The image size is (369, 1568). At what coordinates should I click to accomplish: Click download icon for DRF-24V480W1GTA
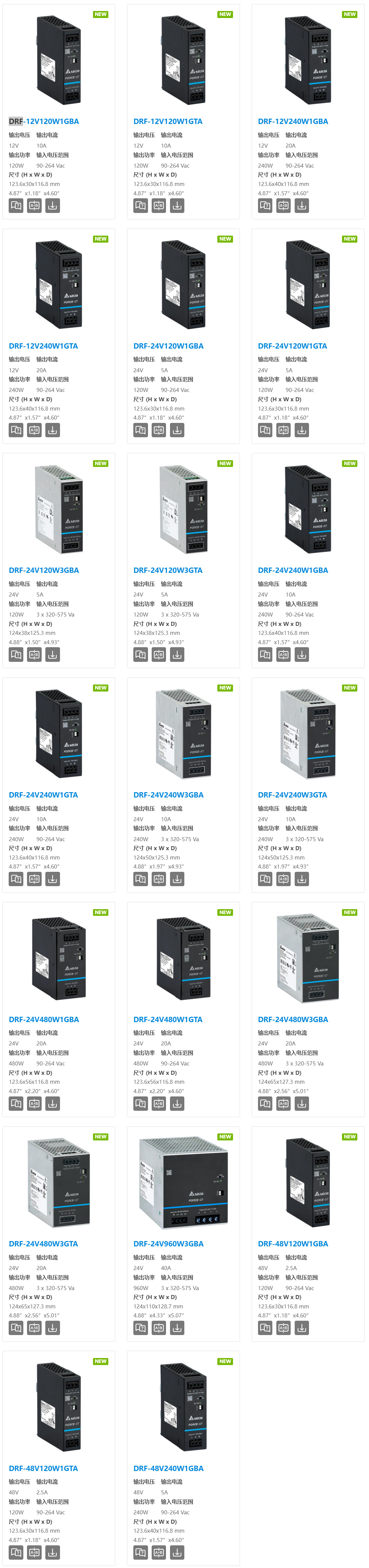coord(177,1103)
